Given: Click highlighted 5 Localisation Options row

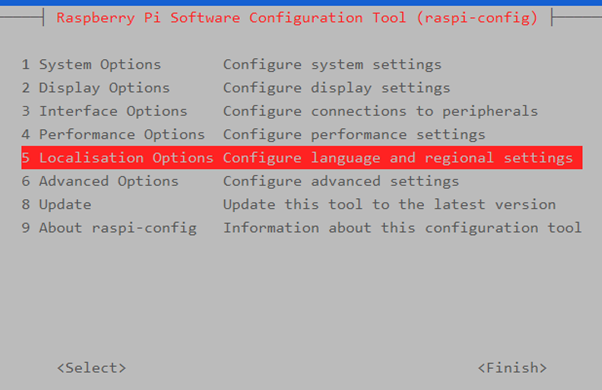Looking at the screenshot, I should coord(302,157).
